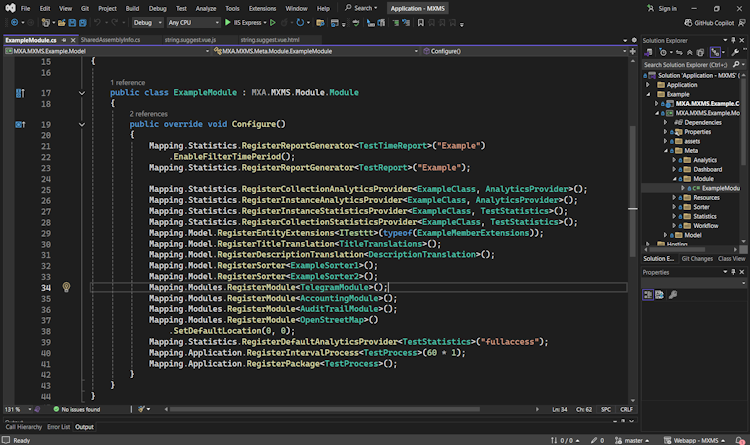Viewport: 750px width, 445px height.
Task: Switch to the Error List tab
Action: coord(58,427)
